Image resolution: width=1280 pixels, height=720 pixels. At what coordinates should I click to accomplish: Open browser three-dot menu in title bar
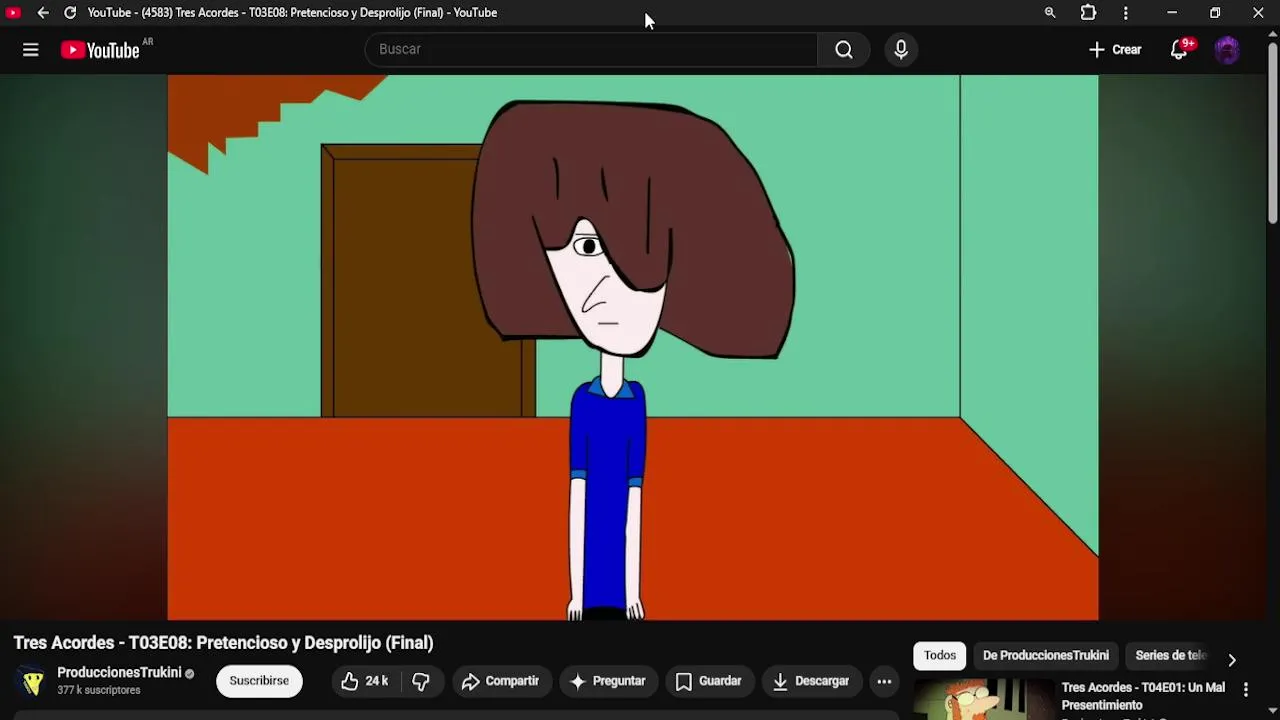1126,13
